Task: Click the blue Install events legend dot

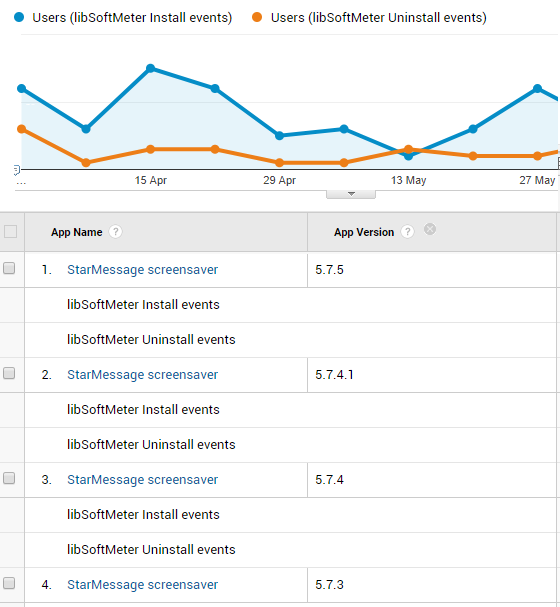Action: [19, 17]
